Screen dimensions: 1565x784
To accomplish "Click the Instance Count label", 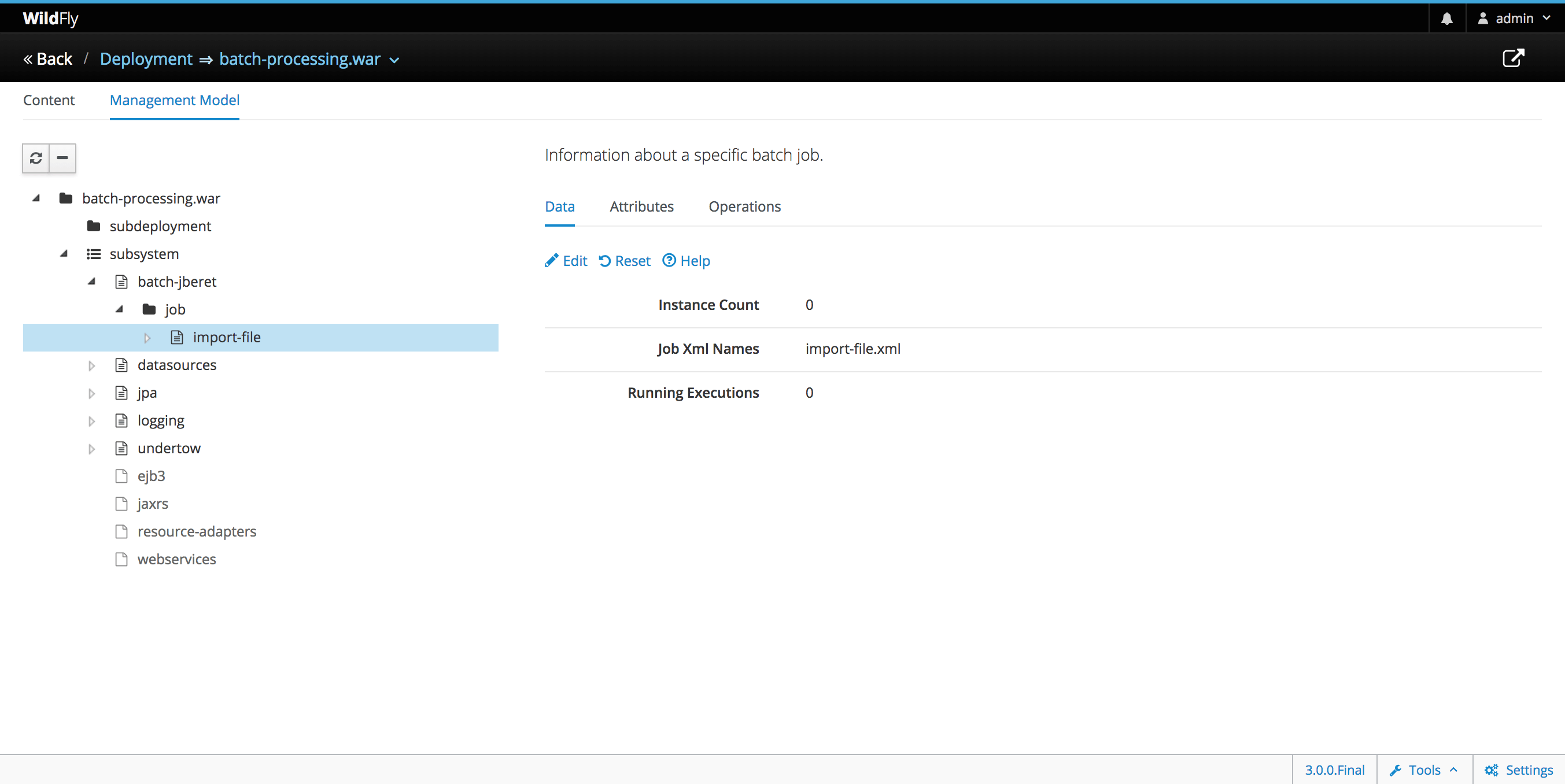I will tap(708, 305).
